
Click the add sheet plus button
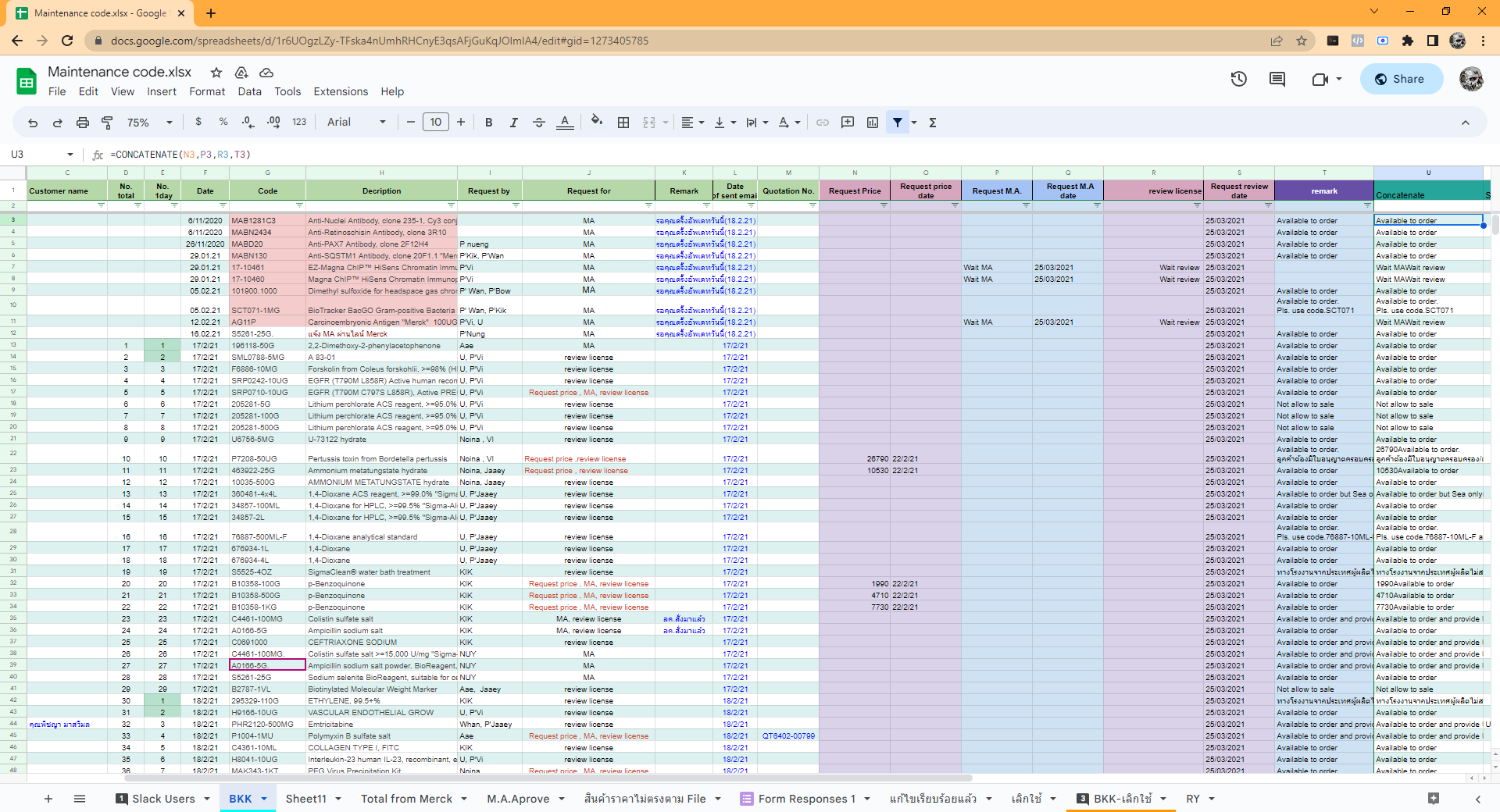(x=48, y=799)
